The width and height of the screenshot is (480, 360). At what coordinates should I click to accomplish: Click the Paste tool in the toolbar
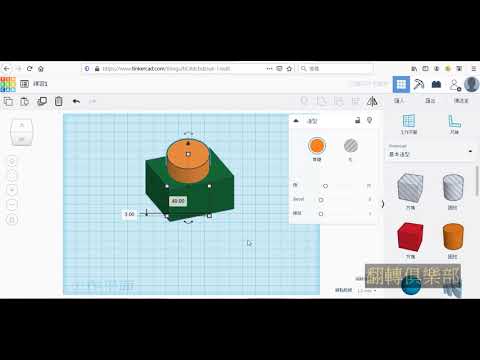pos(25,101)
